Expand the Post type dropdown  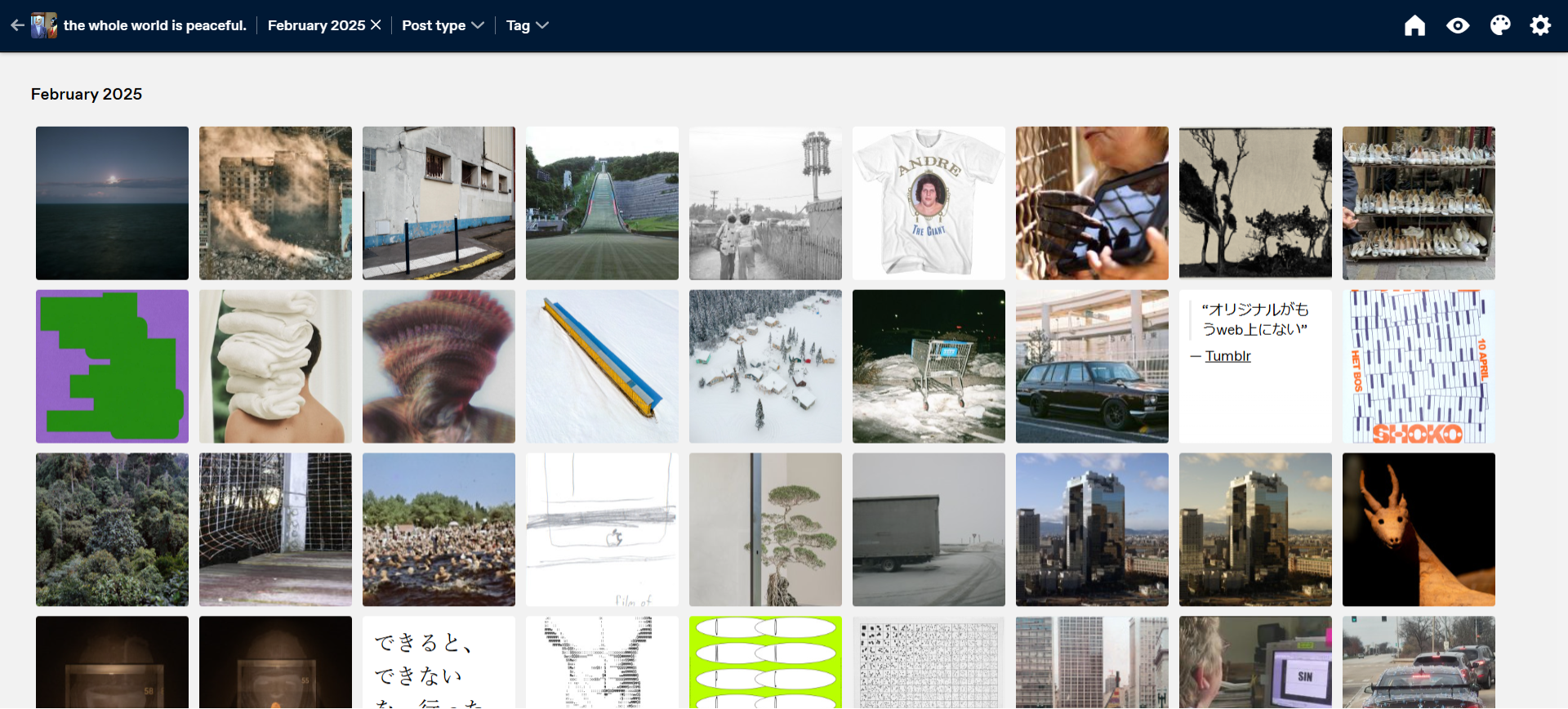(443, 25)
